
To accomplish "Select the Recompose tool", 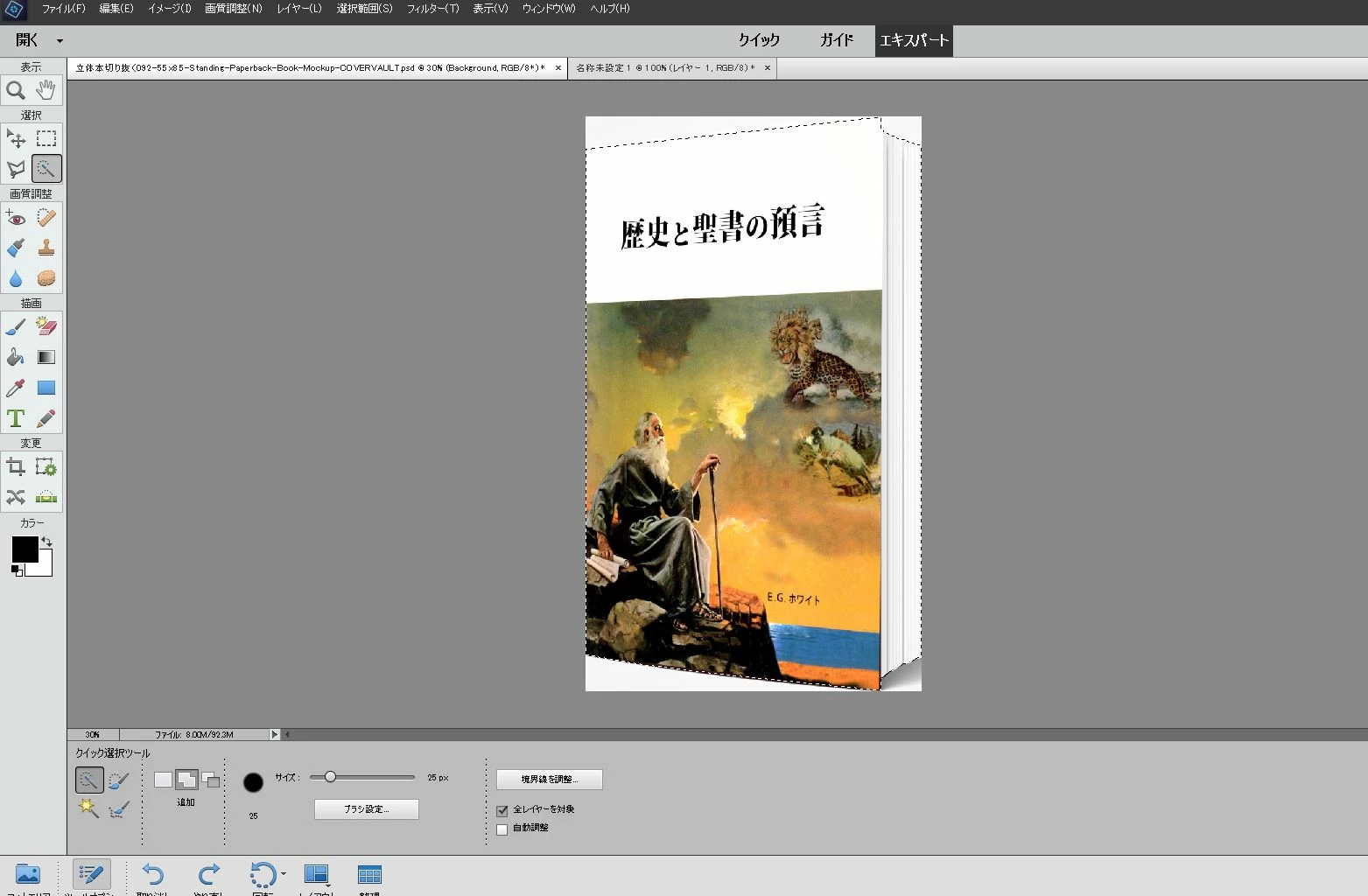I will (46, 467).
